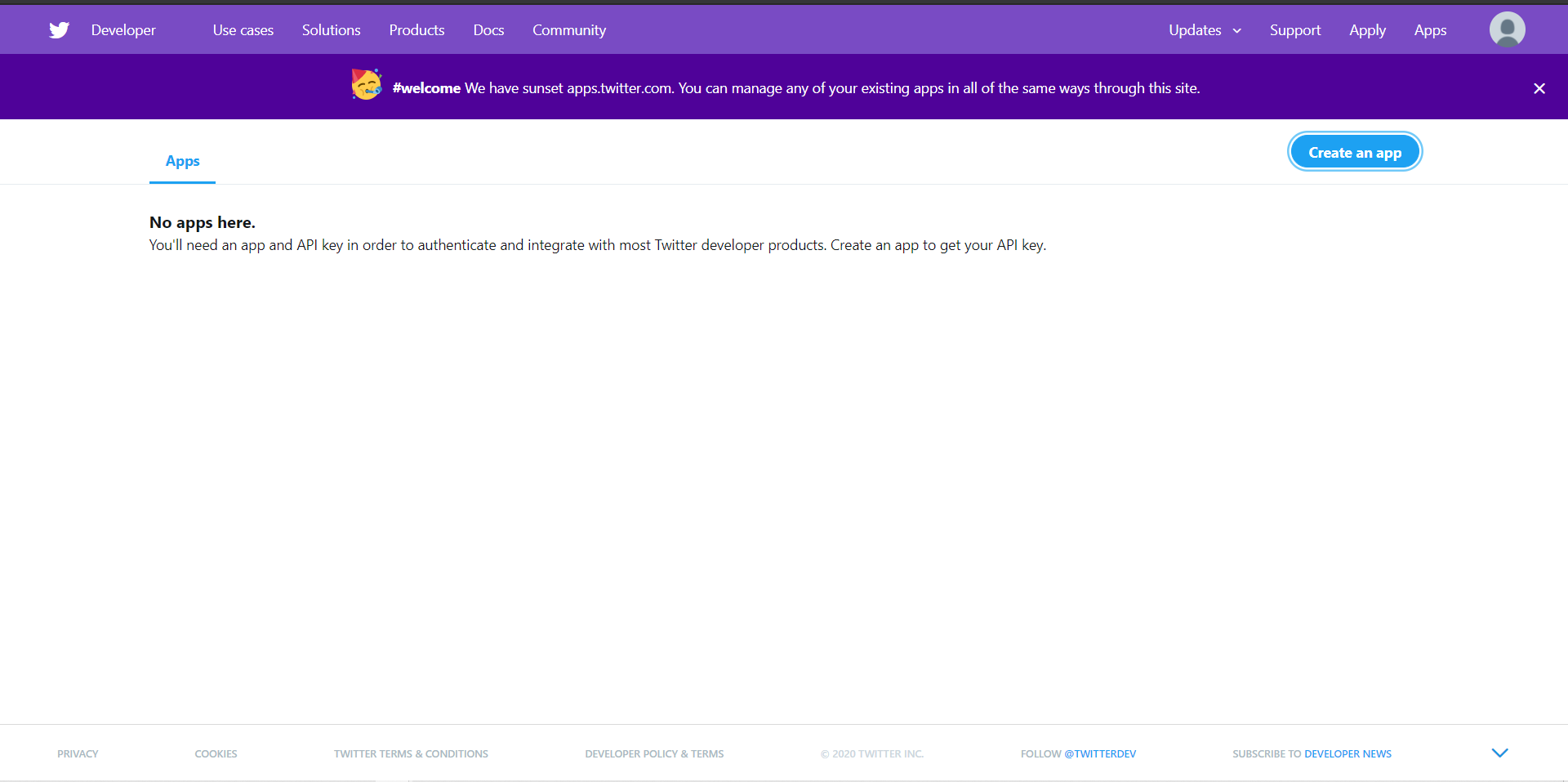The width and height of the screenshot is (1568, 782).
Task: Click Apply in the top navigation
Action: 1367,30
